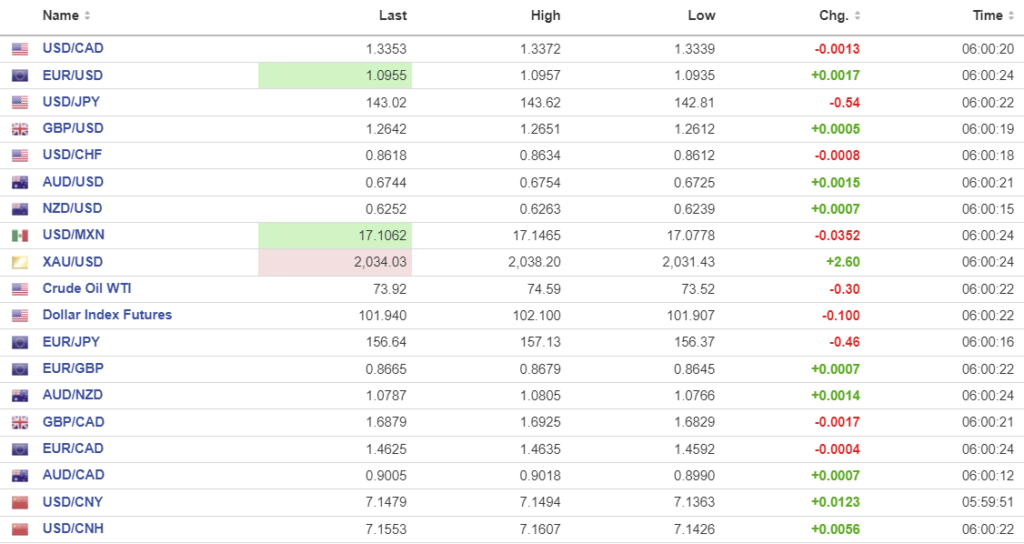Open the EUR/GBP pair link
Viewport: 1024px width, 544px height.
[72, 368]
